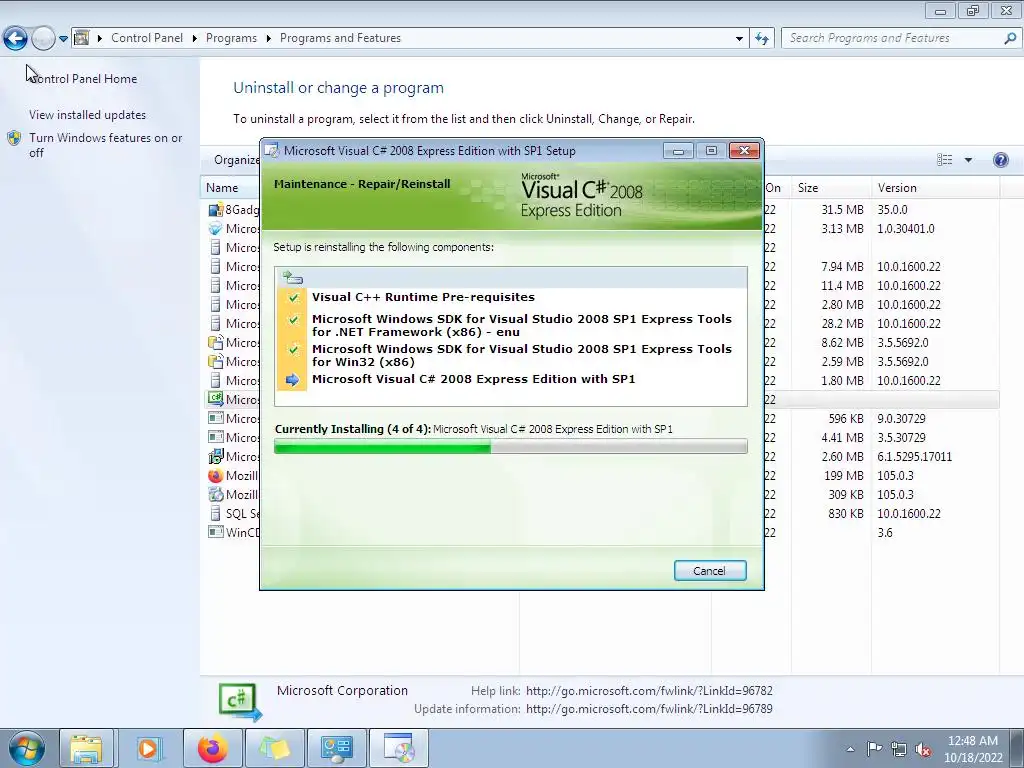Click the 199 MB size value
1024x768 pixels.
pyautogui.click(x=844, y=475)
